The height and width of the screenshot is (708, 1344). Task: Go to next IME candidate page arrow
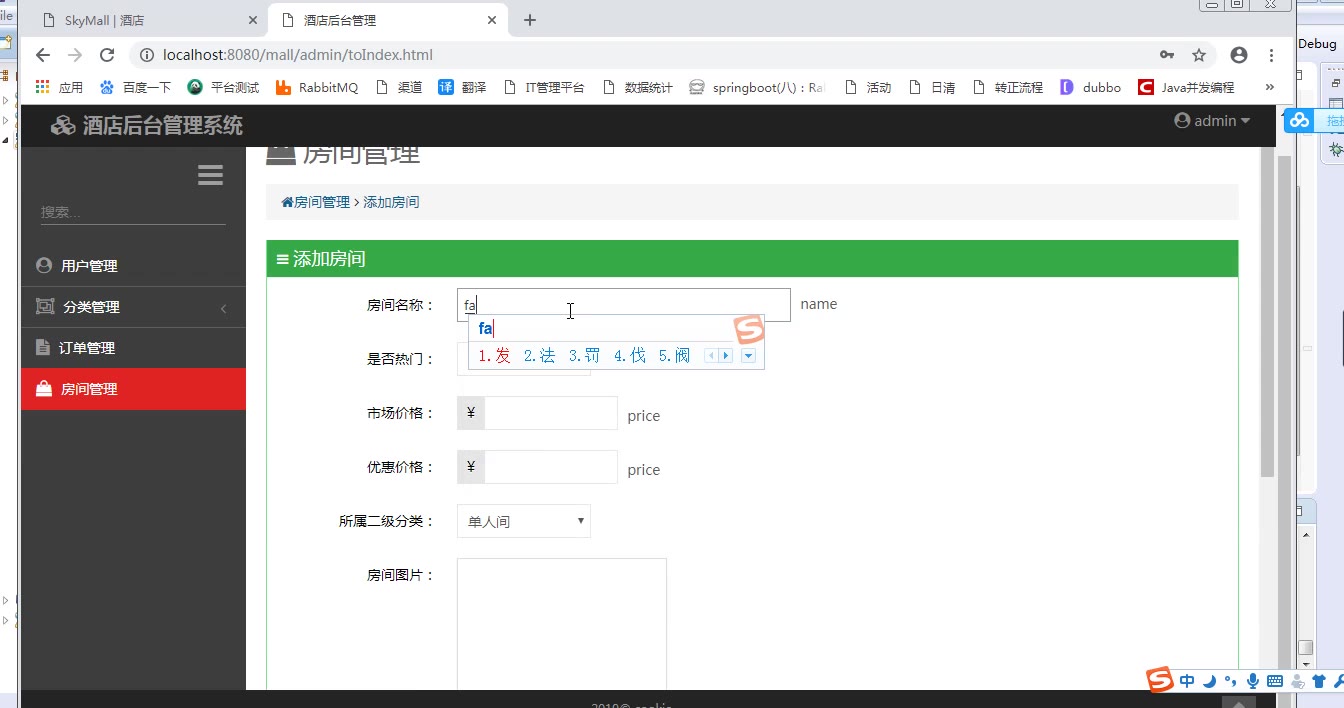pos(726,356)
